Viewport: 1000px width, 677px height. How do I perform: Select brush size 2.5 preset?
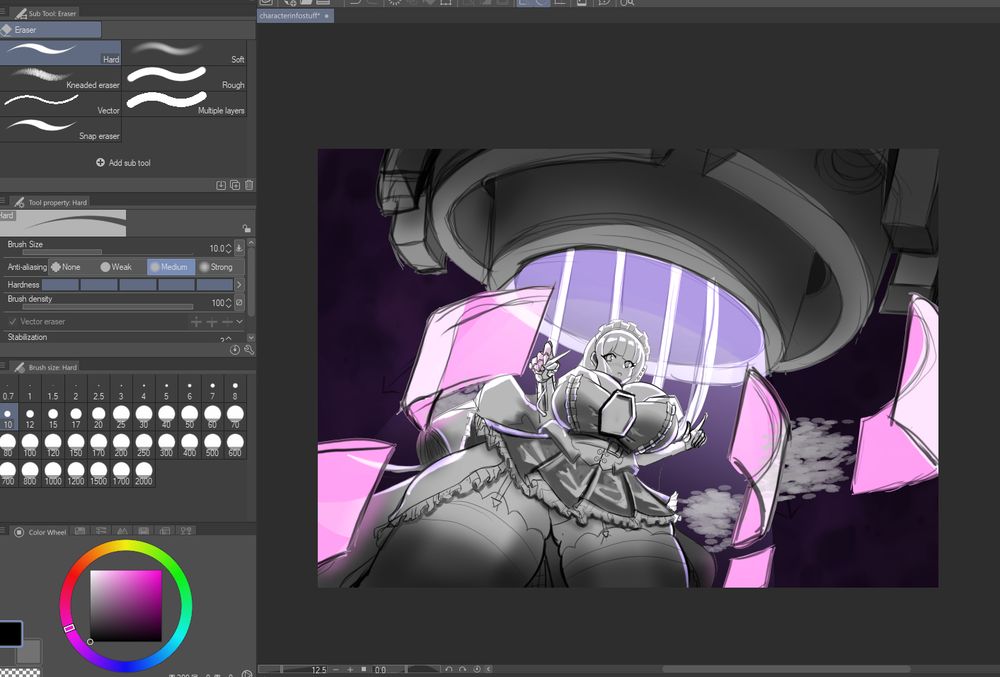98,390
